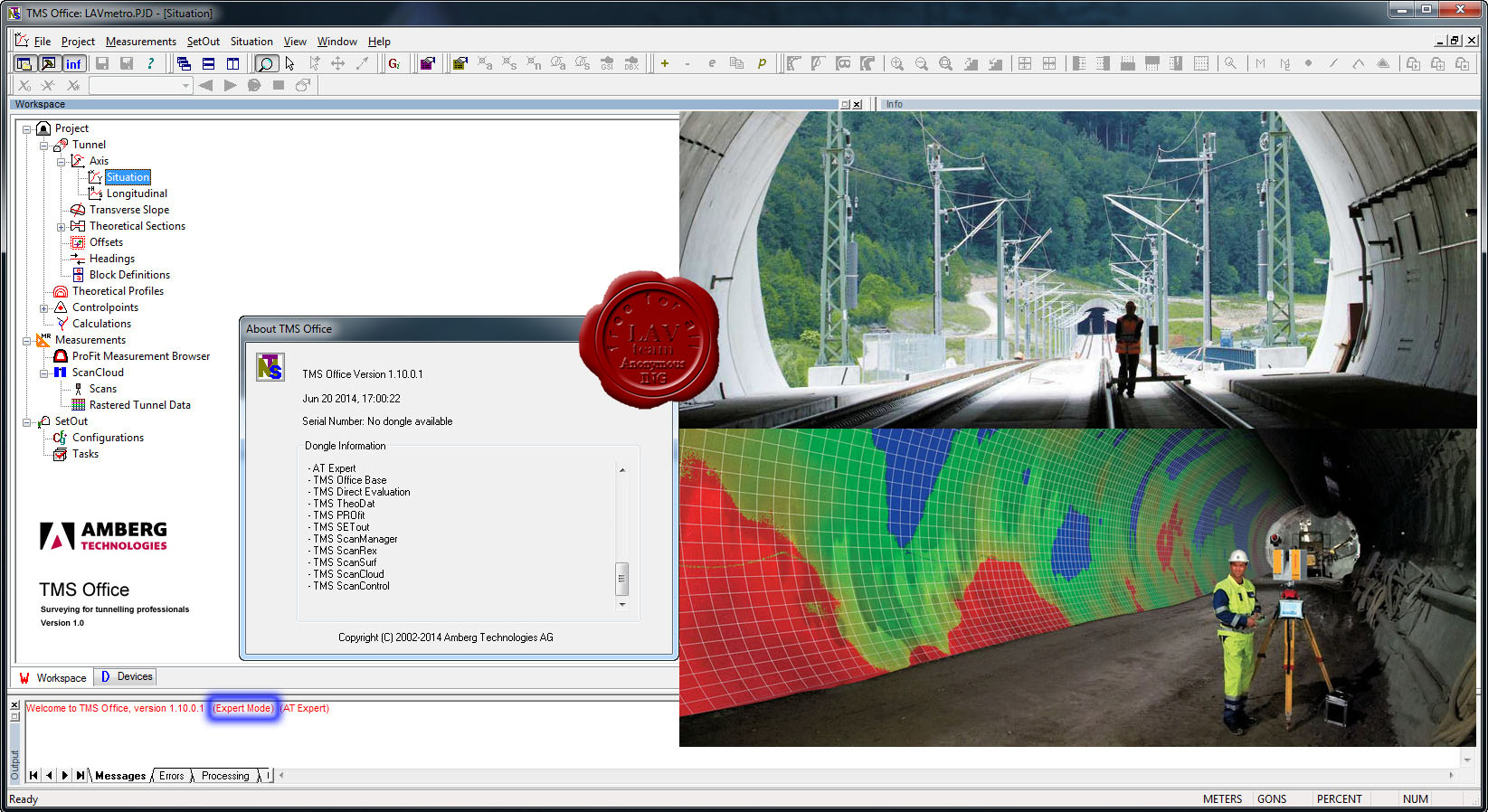Image resolution: width=1488 pixels, height=812 pixels.
Task: Click the dotted grid toolbar icon
Action: click(x=1201, y=63)
